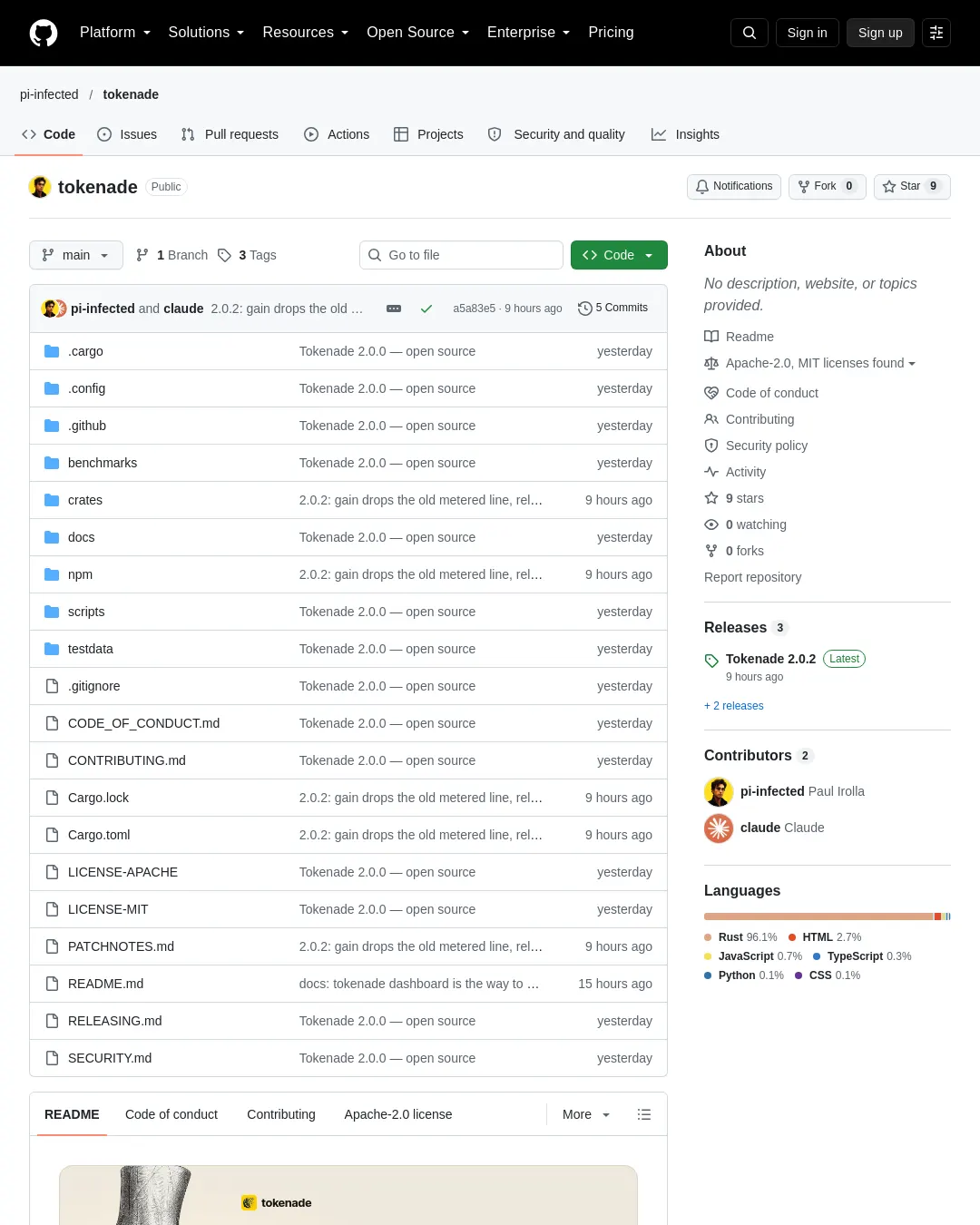Image resolution: width=980 pixels, height=1225 pixels.
Task: Click the Sign up button
Action: point(880,33)
